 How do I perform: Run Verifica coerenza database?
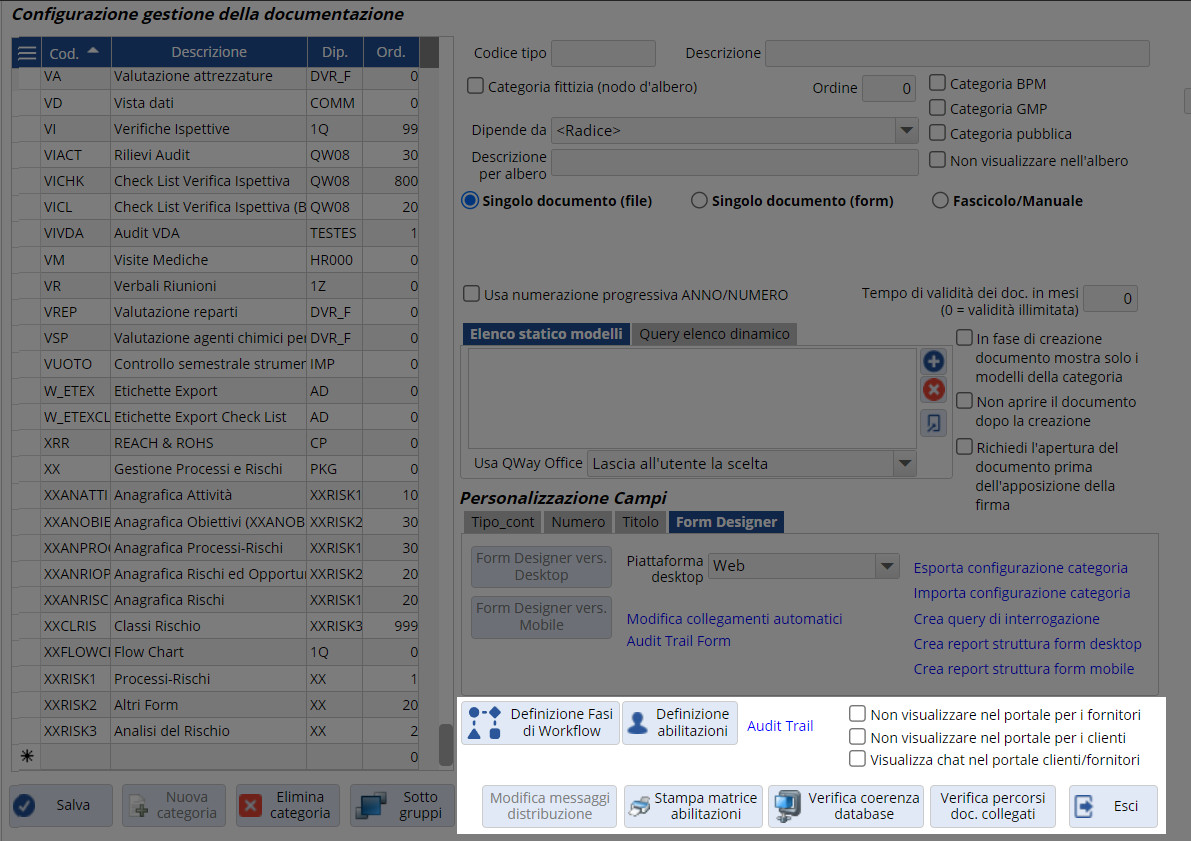(x=846, y=806)
